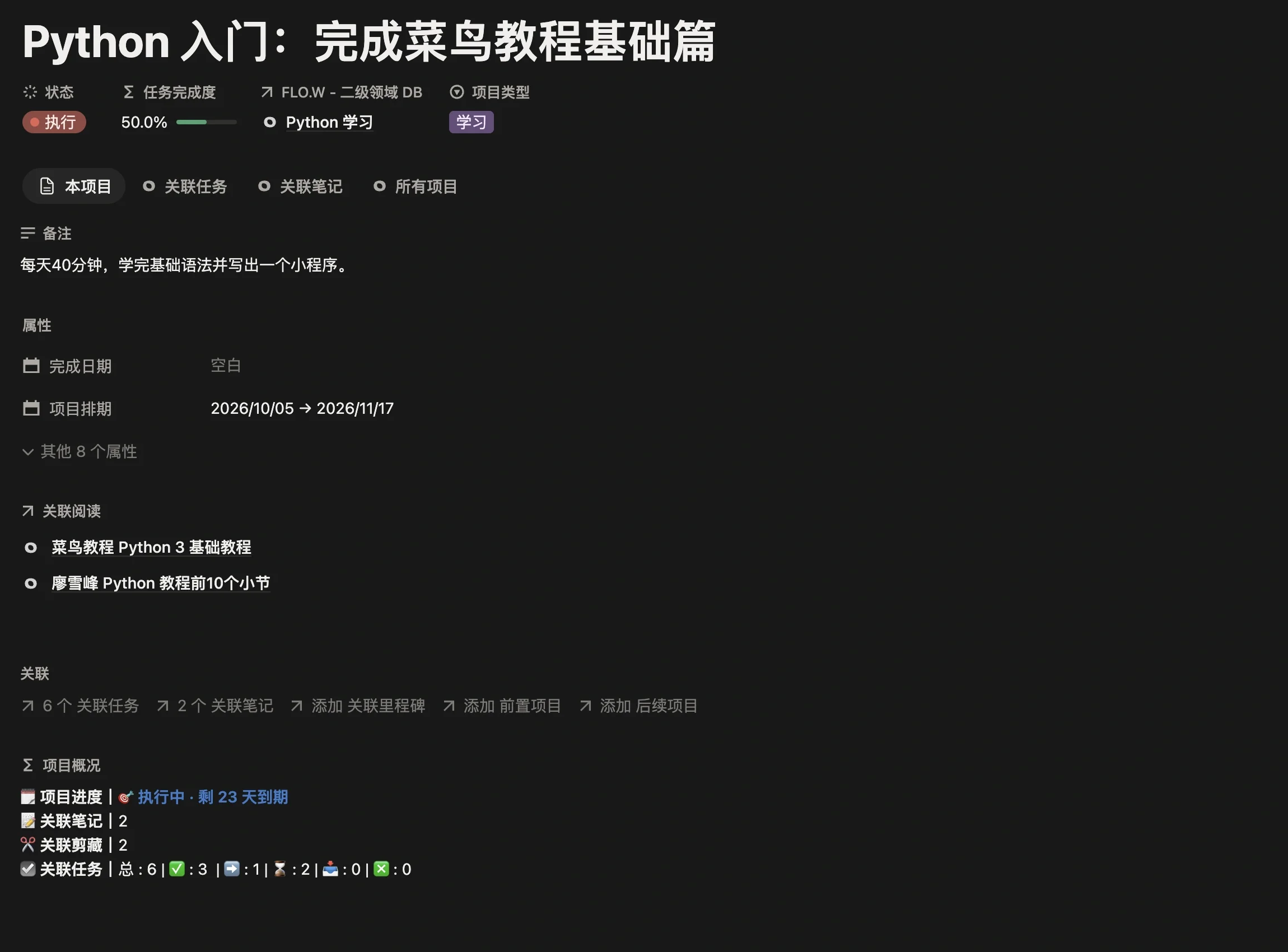Click the circle icon before 廖雪峰 Python 教程
The width and height of the screenshot is (1288, 952).
point(31,584)
